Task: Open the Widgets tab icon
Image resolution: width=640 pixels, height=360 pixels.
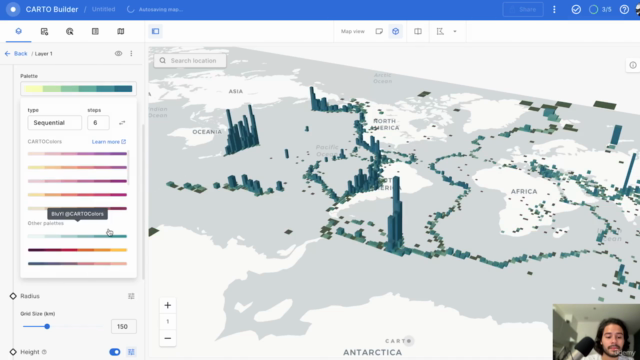Action: [x=44, y=31]
